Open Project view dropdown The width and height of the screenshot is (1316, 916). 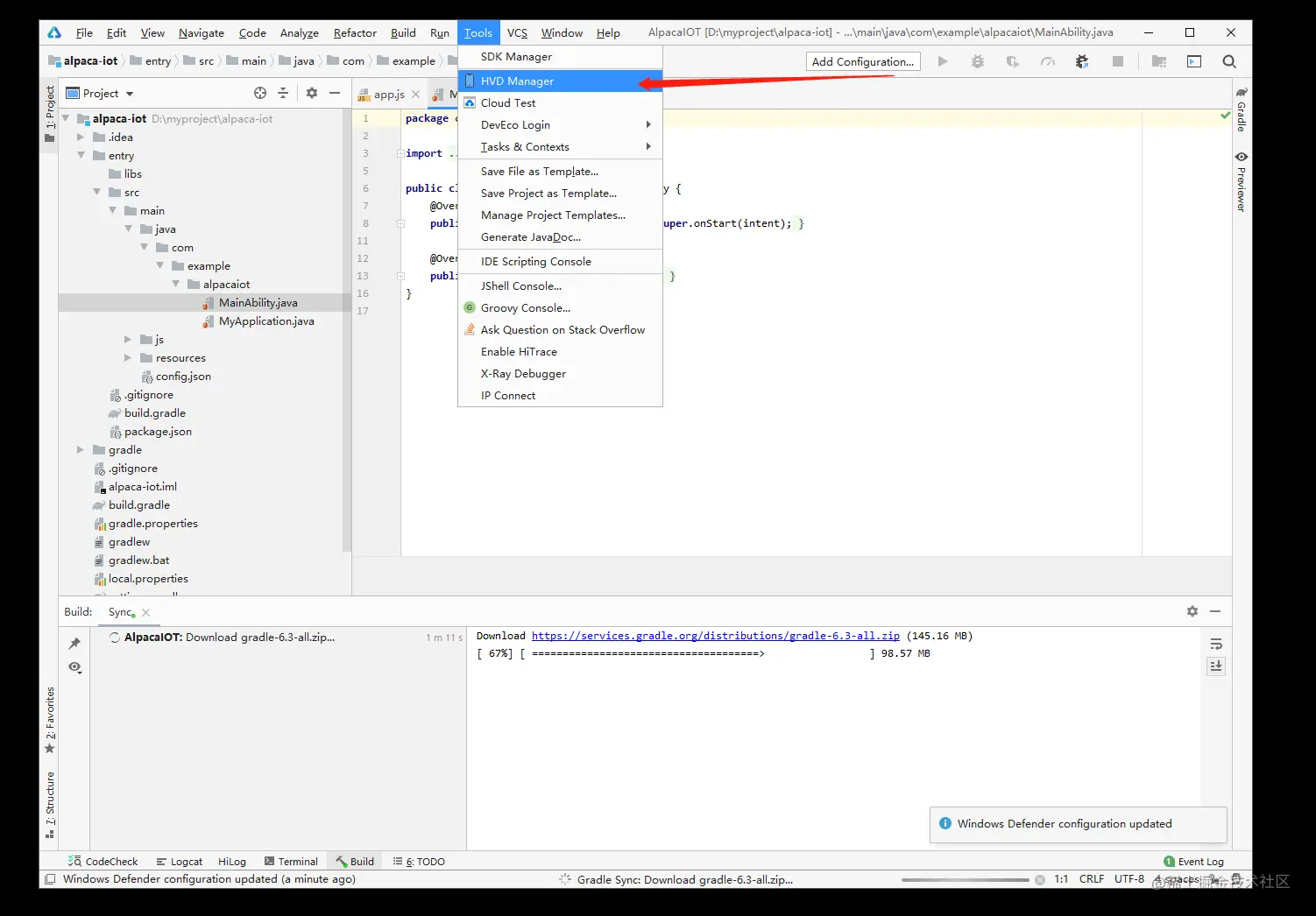(x=100, y=93)
